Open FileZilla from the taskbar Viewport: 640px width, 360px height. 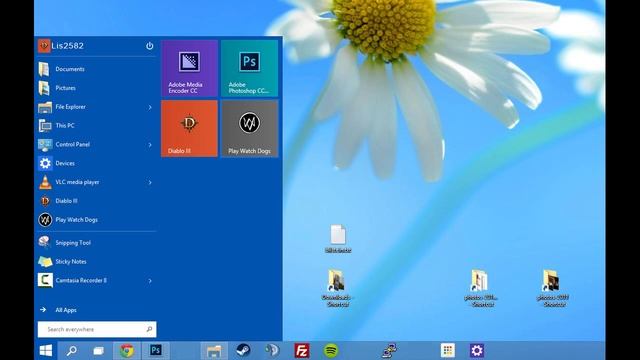pos(302,351)
